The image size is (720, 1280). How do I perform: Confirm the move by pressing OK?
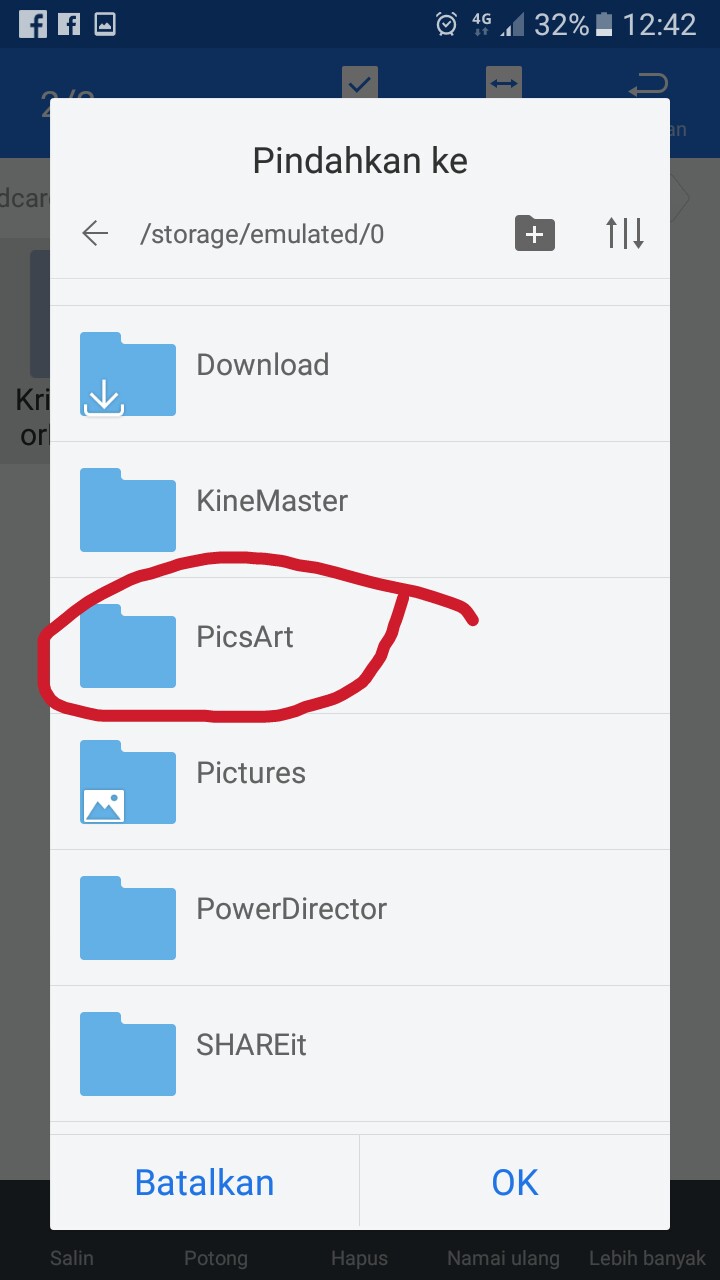point(514,1181)
